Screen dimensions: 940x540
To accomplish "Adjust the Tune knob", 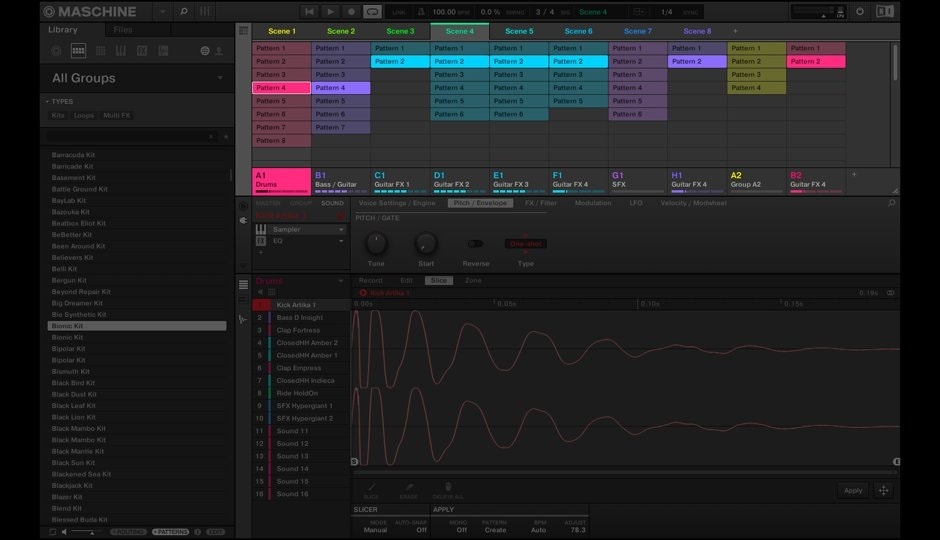I will coord(376,243).
